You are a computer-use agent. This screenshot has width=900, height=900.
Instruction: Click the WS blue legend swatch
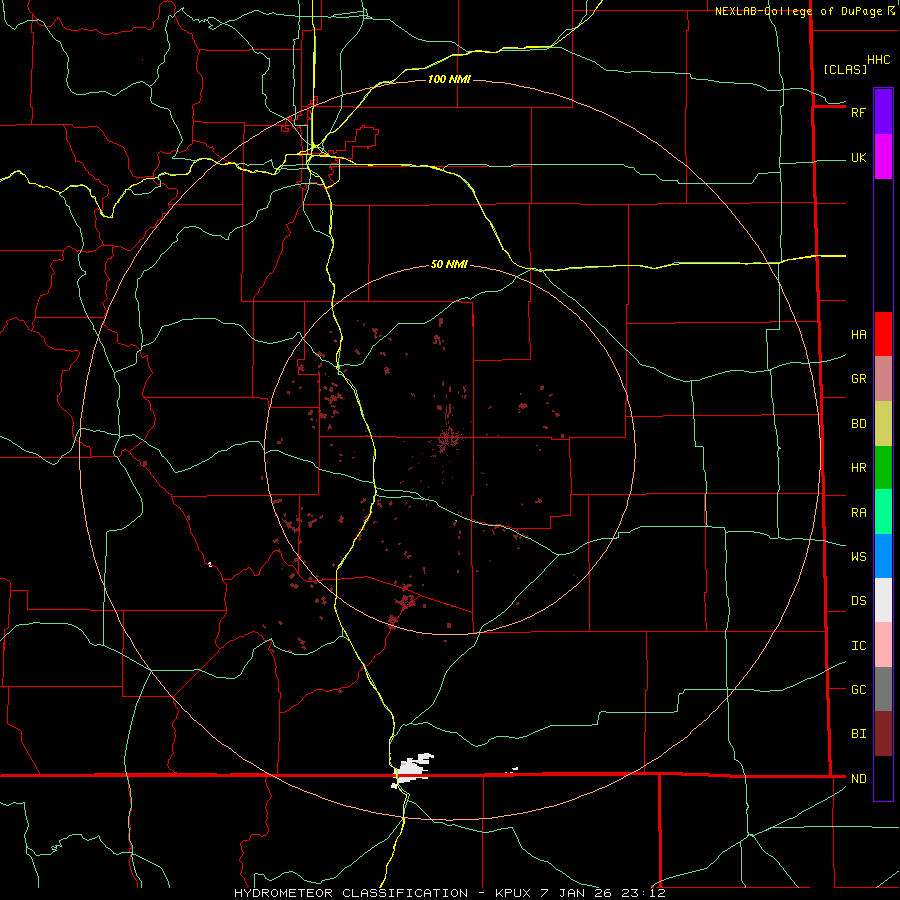[x=883, y=556]
